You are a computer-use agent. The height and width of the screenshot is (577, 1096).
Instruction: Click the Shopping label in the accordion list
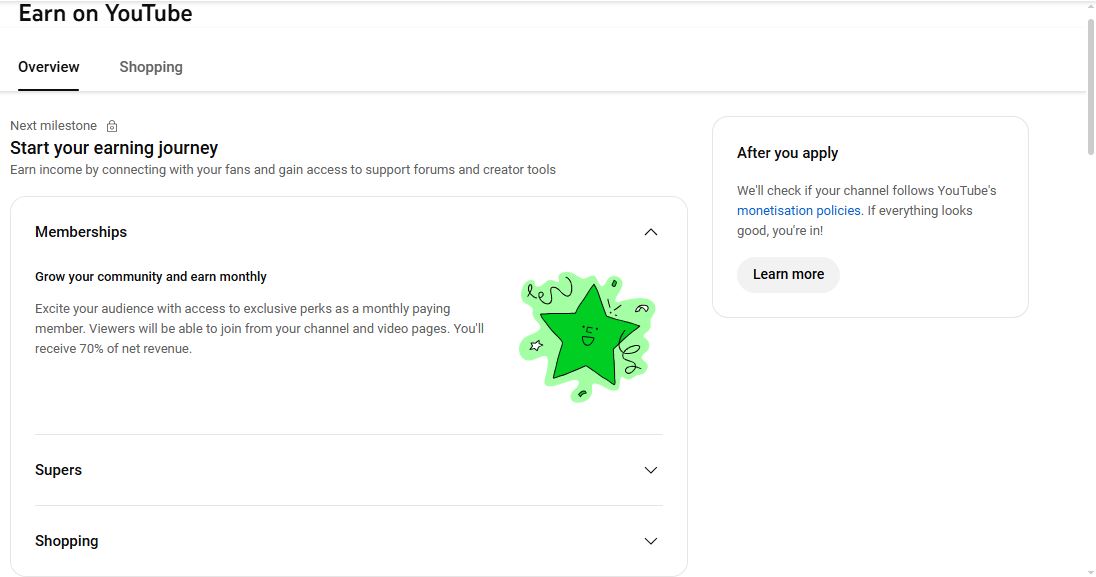click(67, 541)
